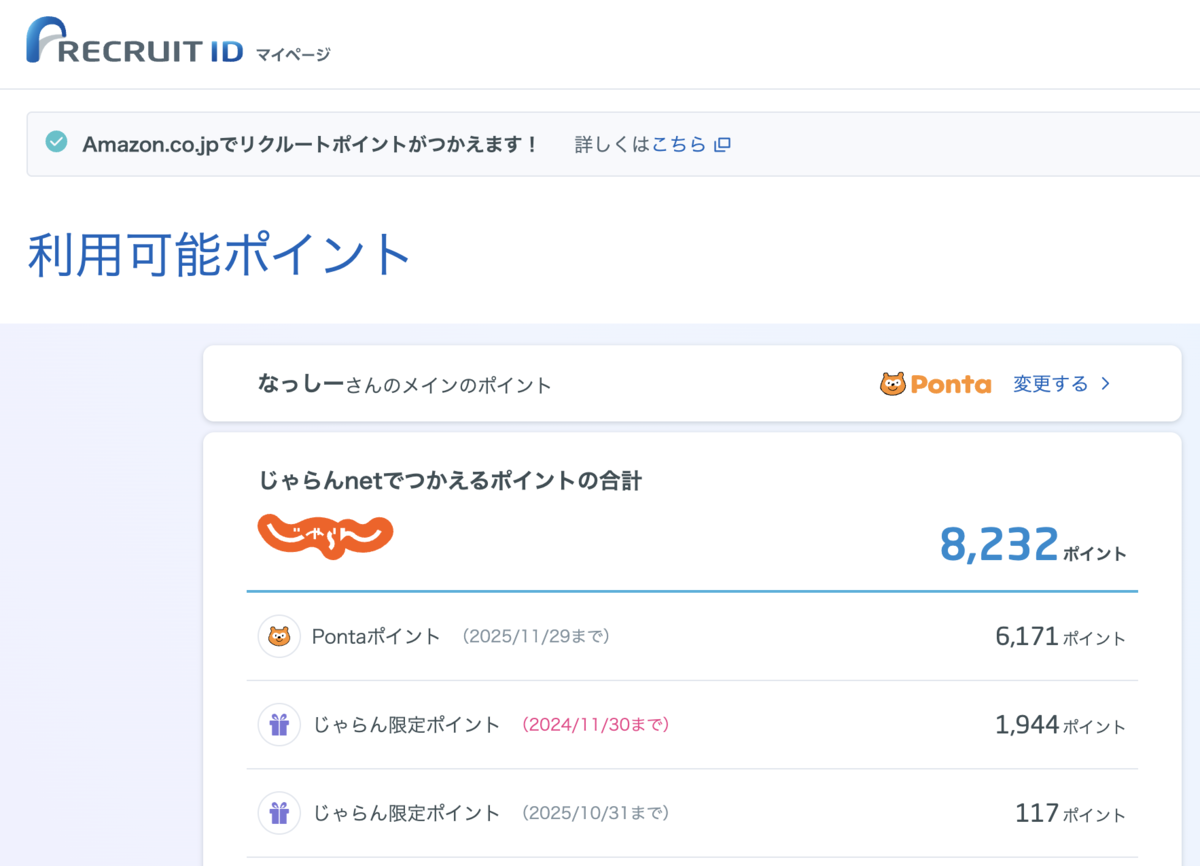Click the teal checkmark notice icon

point(57,142)
